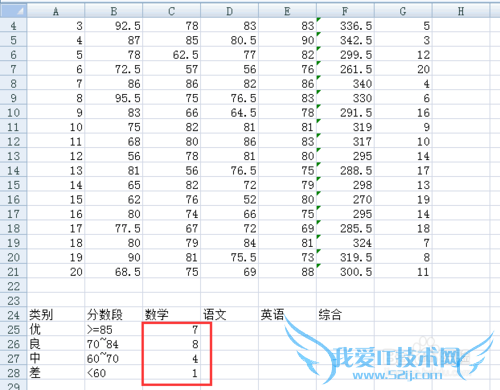Select row 4 header
Viewport: 500px width, 390px height.
[13, 25]
